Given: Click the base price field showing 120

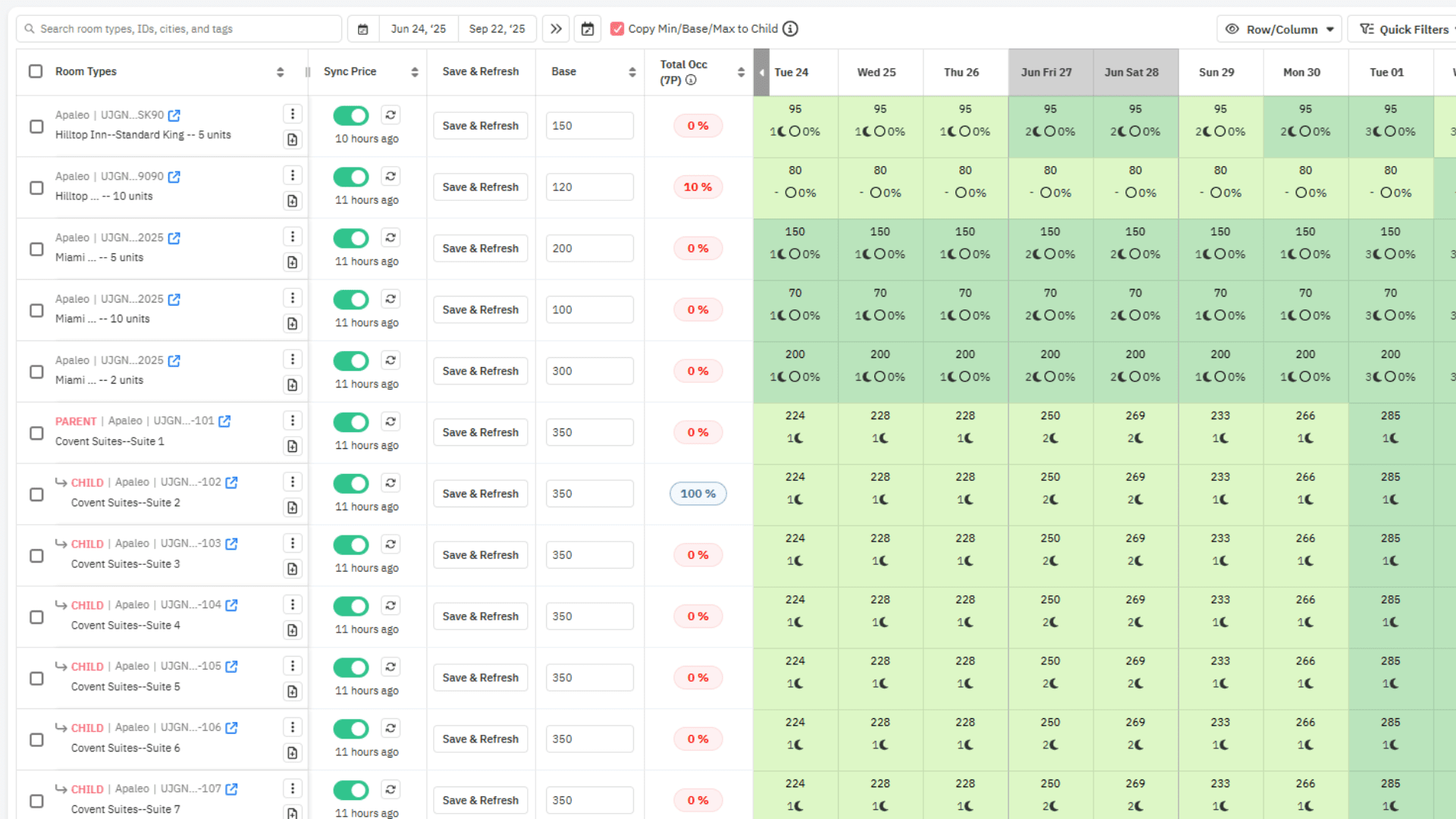Looking at the screenshot, I should click(x=589, y=187).
